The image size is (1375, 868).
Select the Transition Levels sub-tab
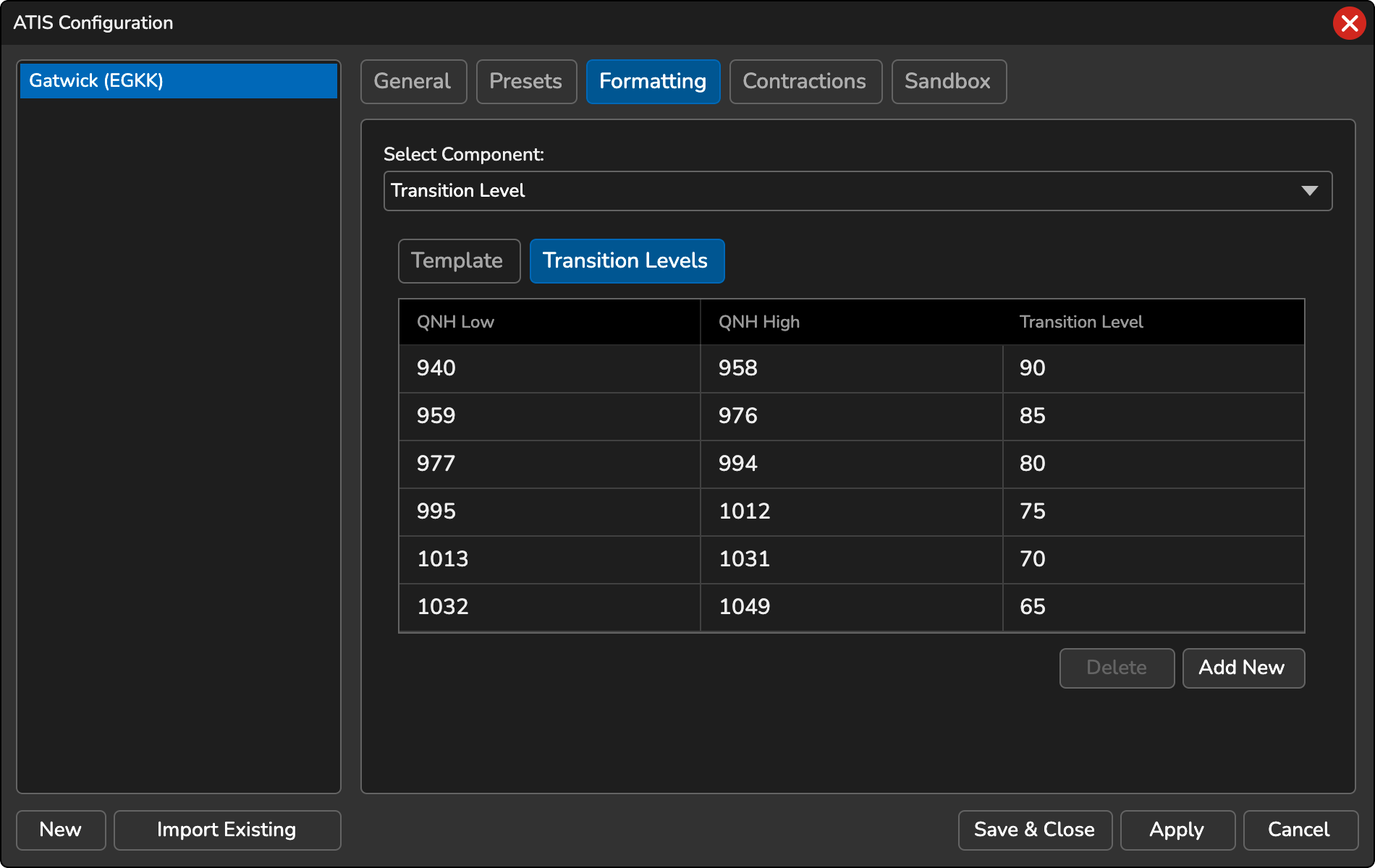626,261
